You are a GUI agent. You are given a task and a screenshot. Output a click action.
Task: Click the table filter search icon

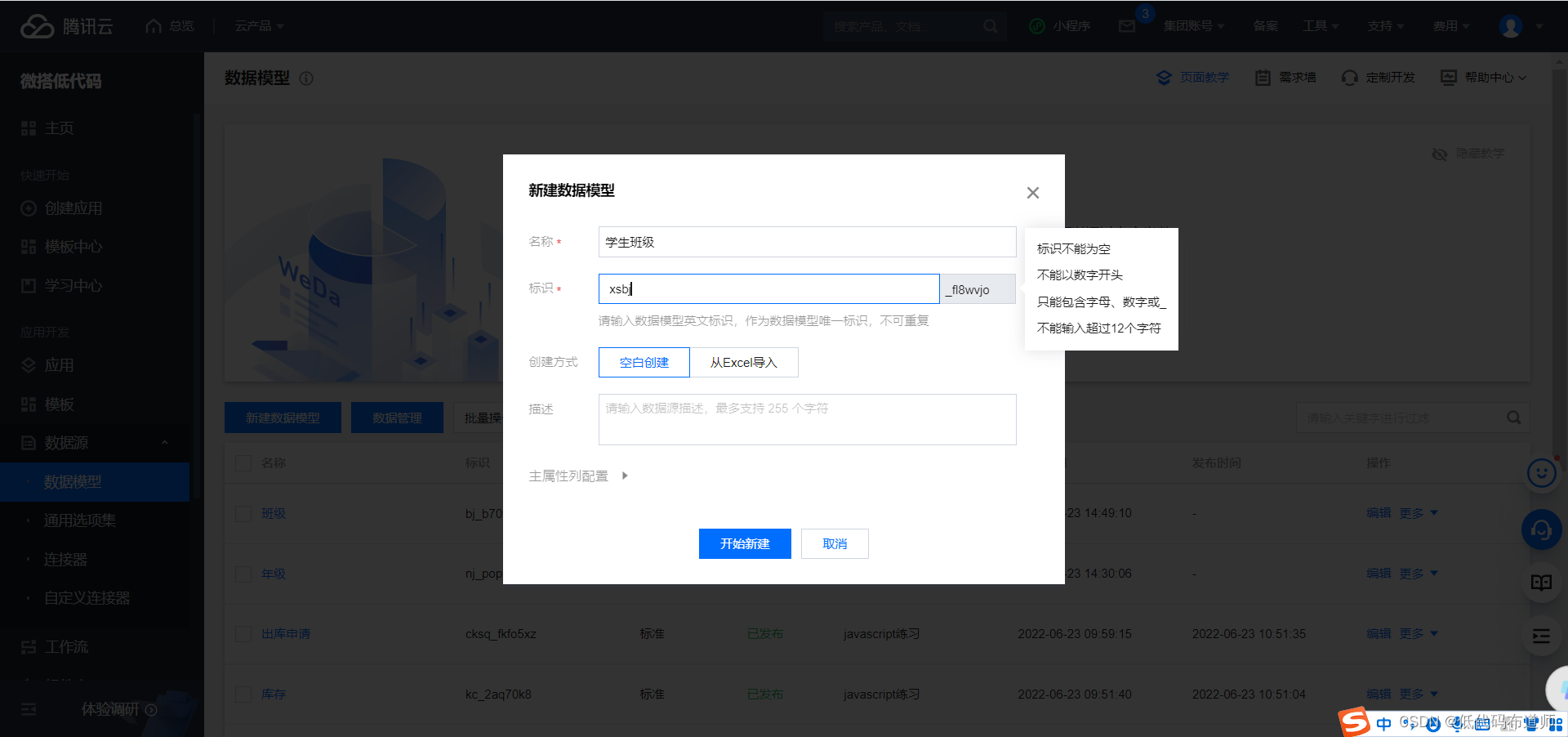pos(1513,418)
